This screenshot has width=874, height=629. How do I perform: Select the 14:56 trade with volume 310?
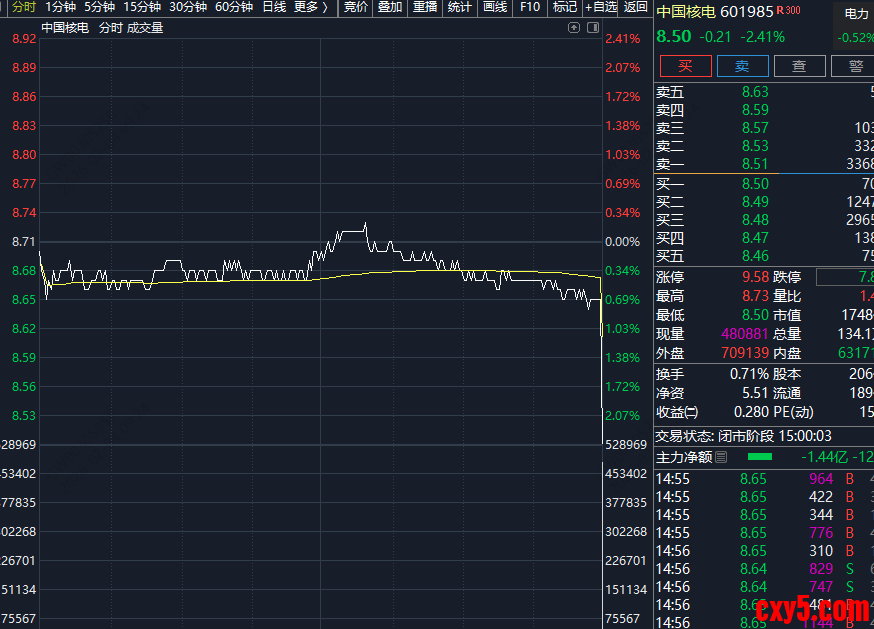(x=764, y=551)
